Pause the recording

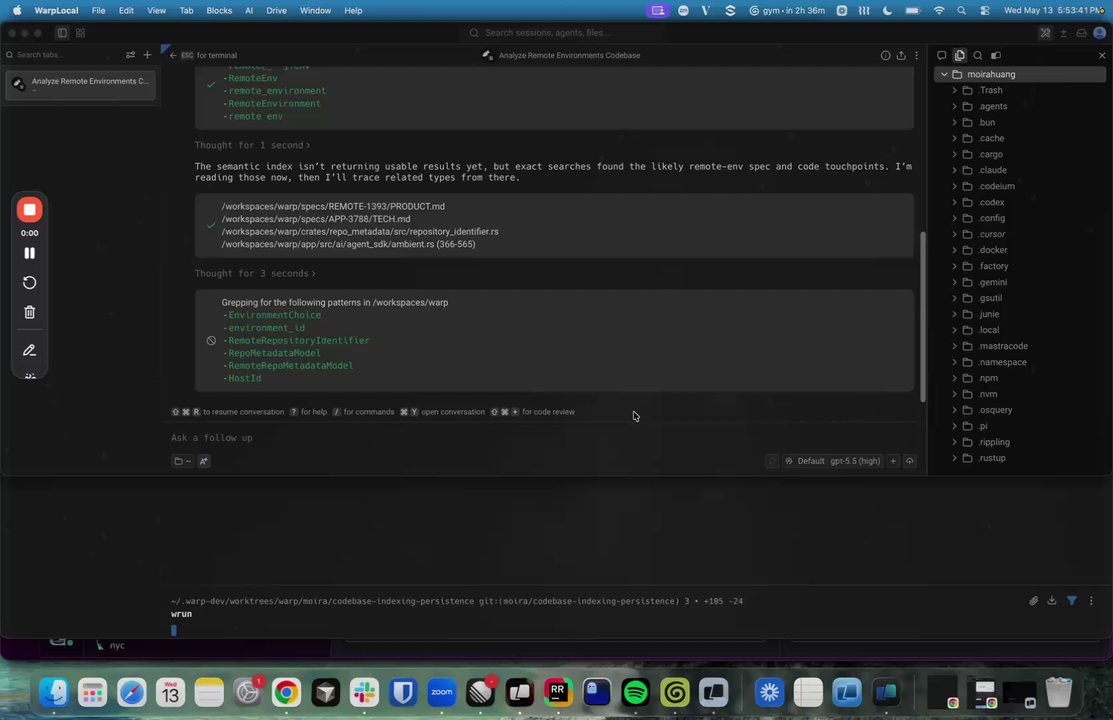[x=29, y=253]
